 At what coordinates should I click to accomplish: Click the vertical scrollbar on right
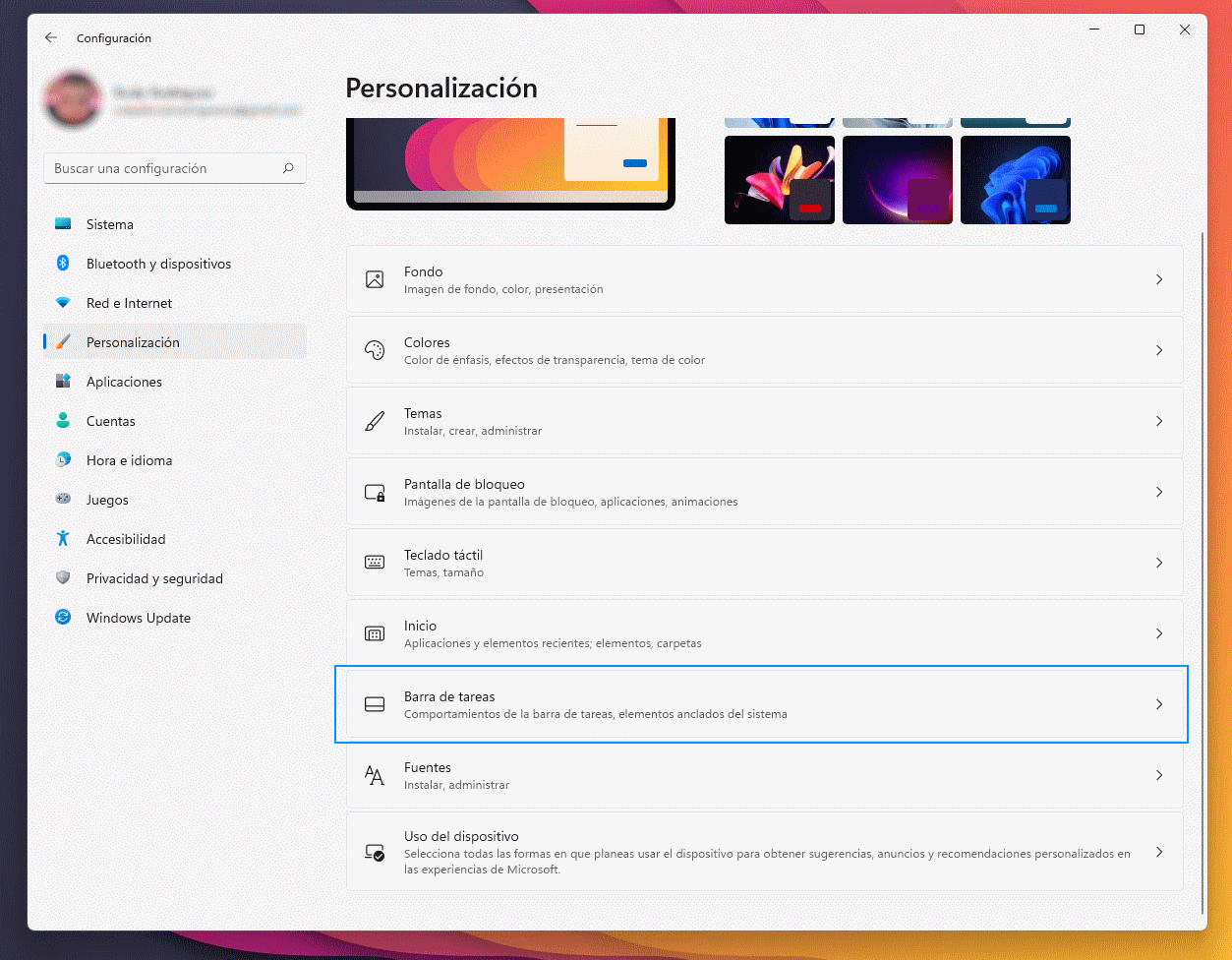[1202, 572]
